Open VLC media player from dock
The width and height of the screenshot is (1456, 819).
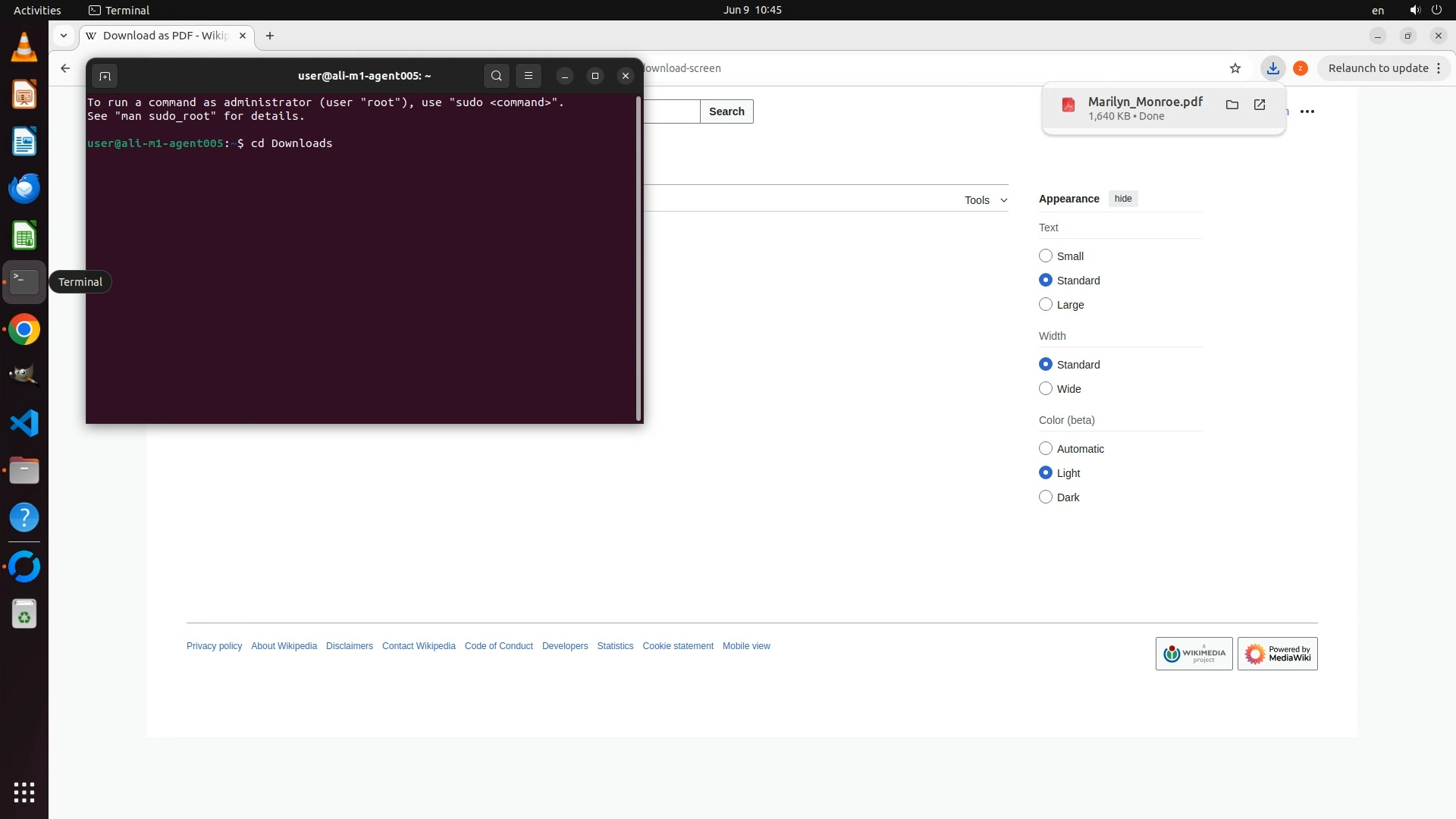[x=24, y=49]
